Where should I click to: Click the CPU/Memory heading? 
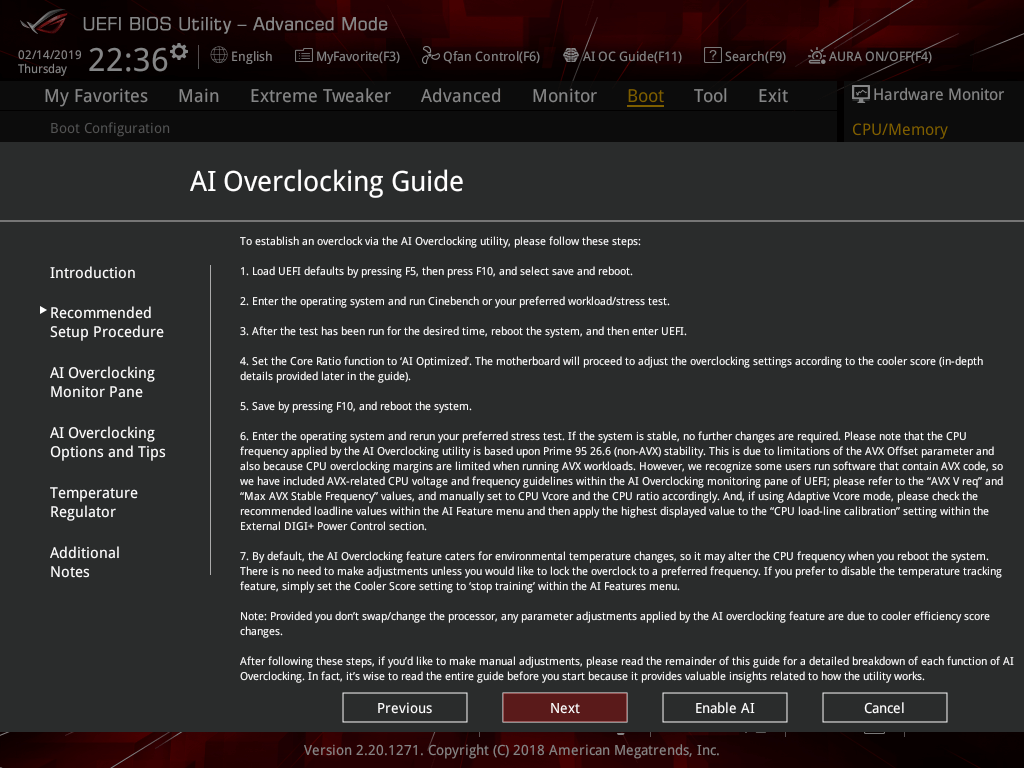[899, 129]
